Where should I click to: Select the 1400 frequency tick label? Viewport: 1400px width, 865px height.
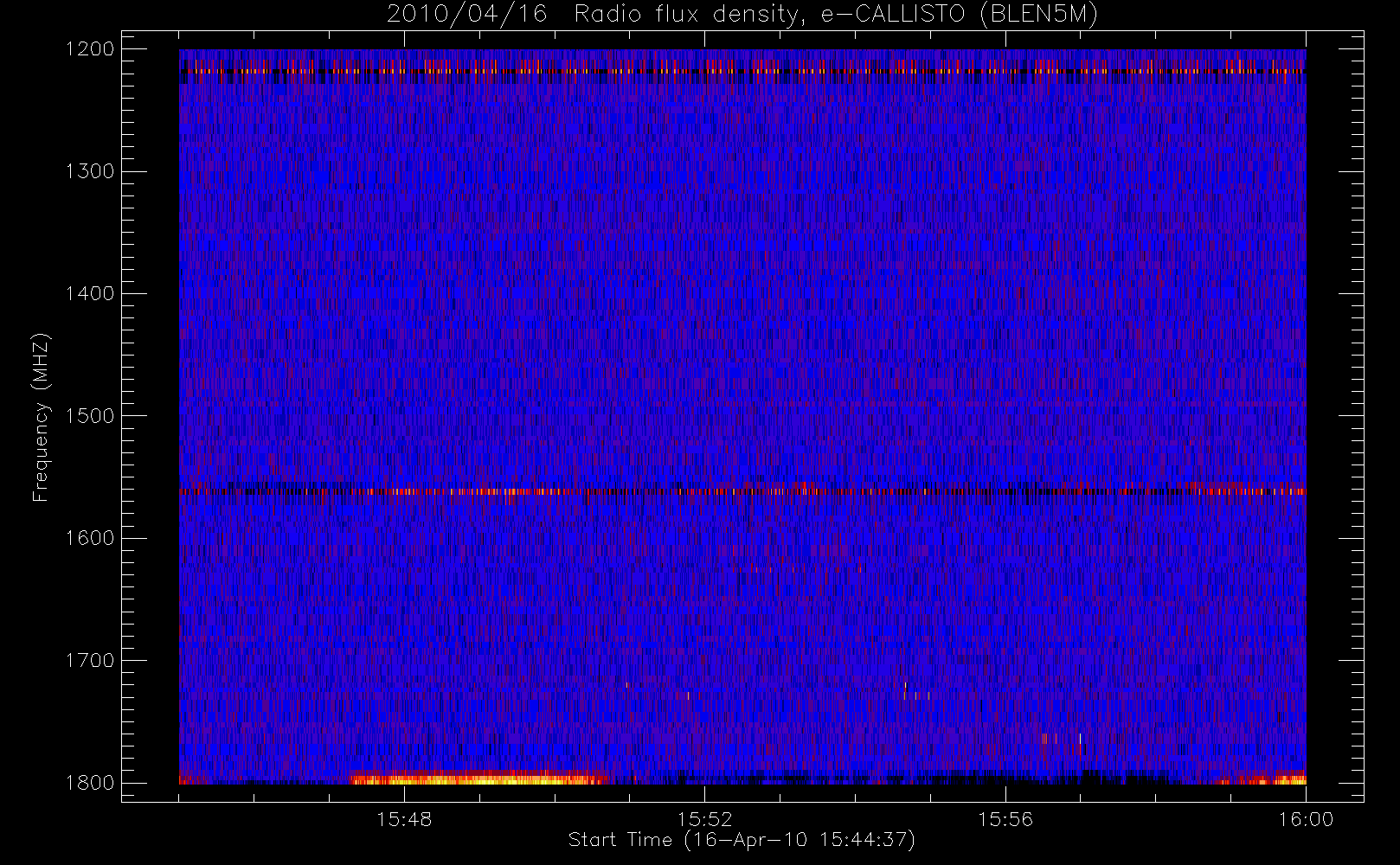click(x=90, y=293)
